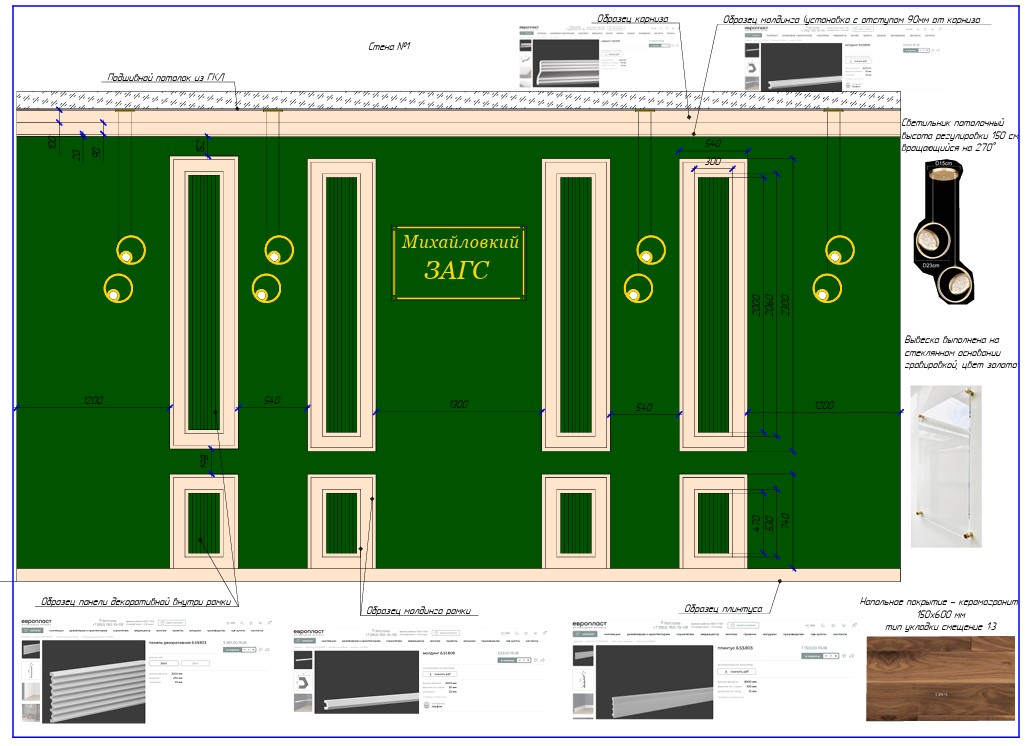Select the upper ring lamp nearest left wall edge

(x=131, y=249)
